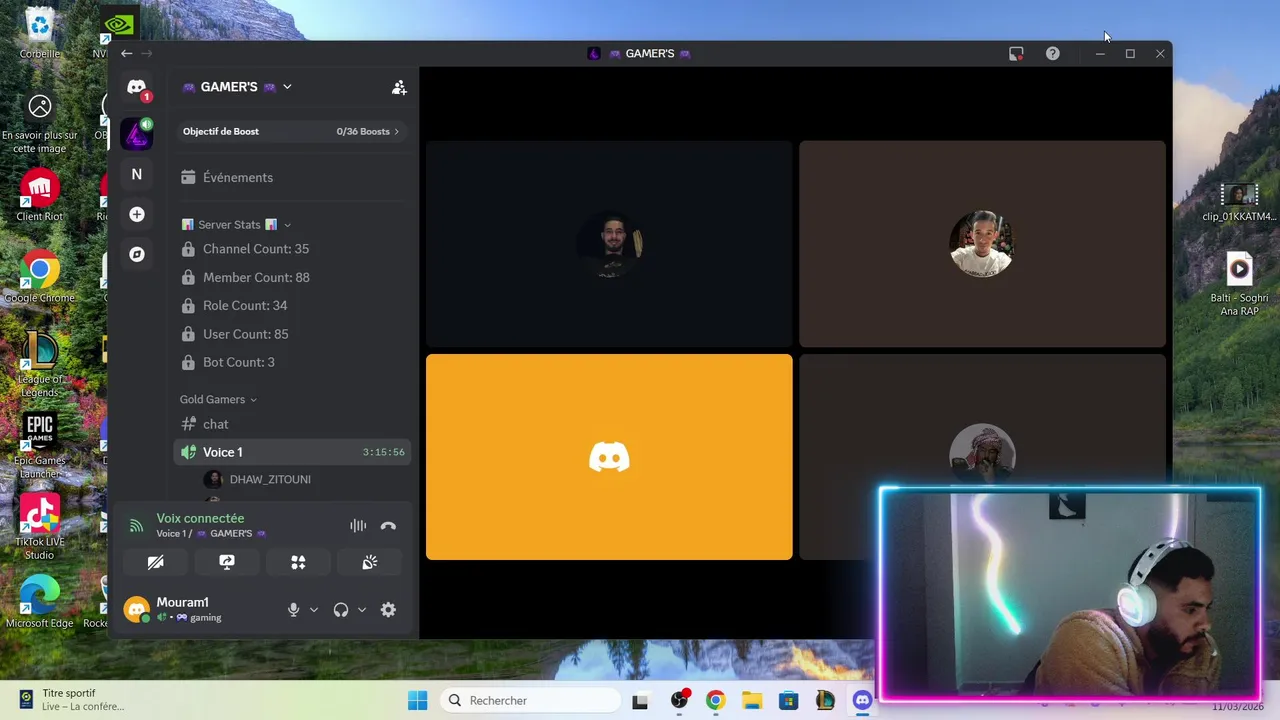
Task: Select the Corbeille recycle bin icon
Action: (40, 33)
